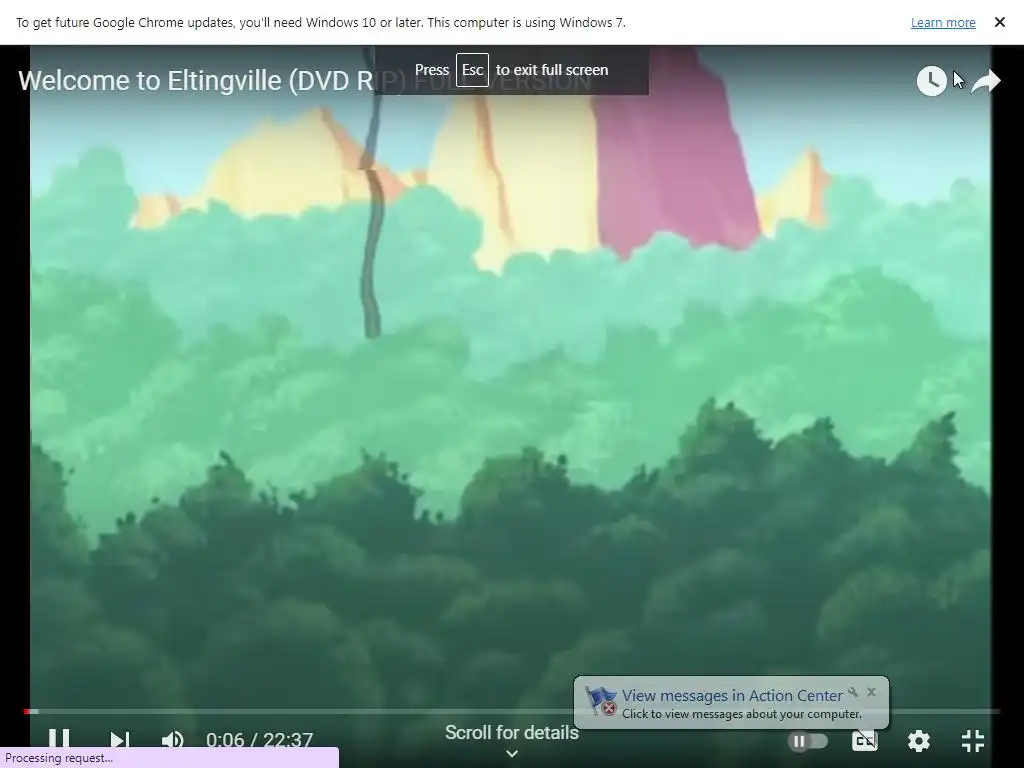Viewport: 1024px width, 768px height.
Task: Click Scroll for details chevron
Action: pos(512,753)
